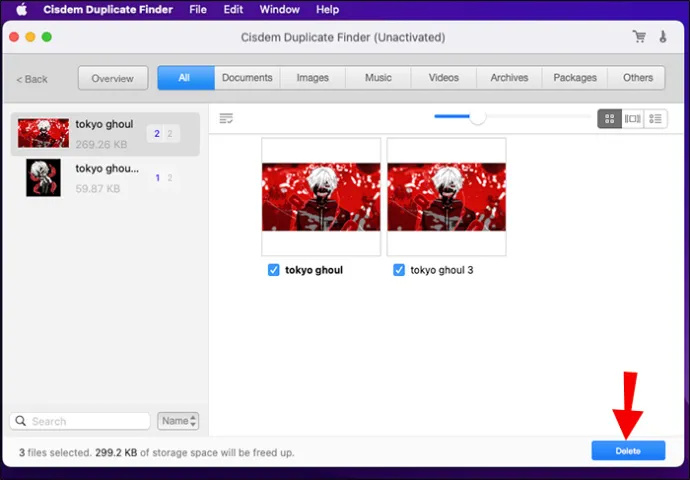Open the Apple menu
This screenshot has width=690, height=480.
tap(22, 9)
